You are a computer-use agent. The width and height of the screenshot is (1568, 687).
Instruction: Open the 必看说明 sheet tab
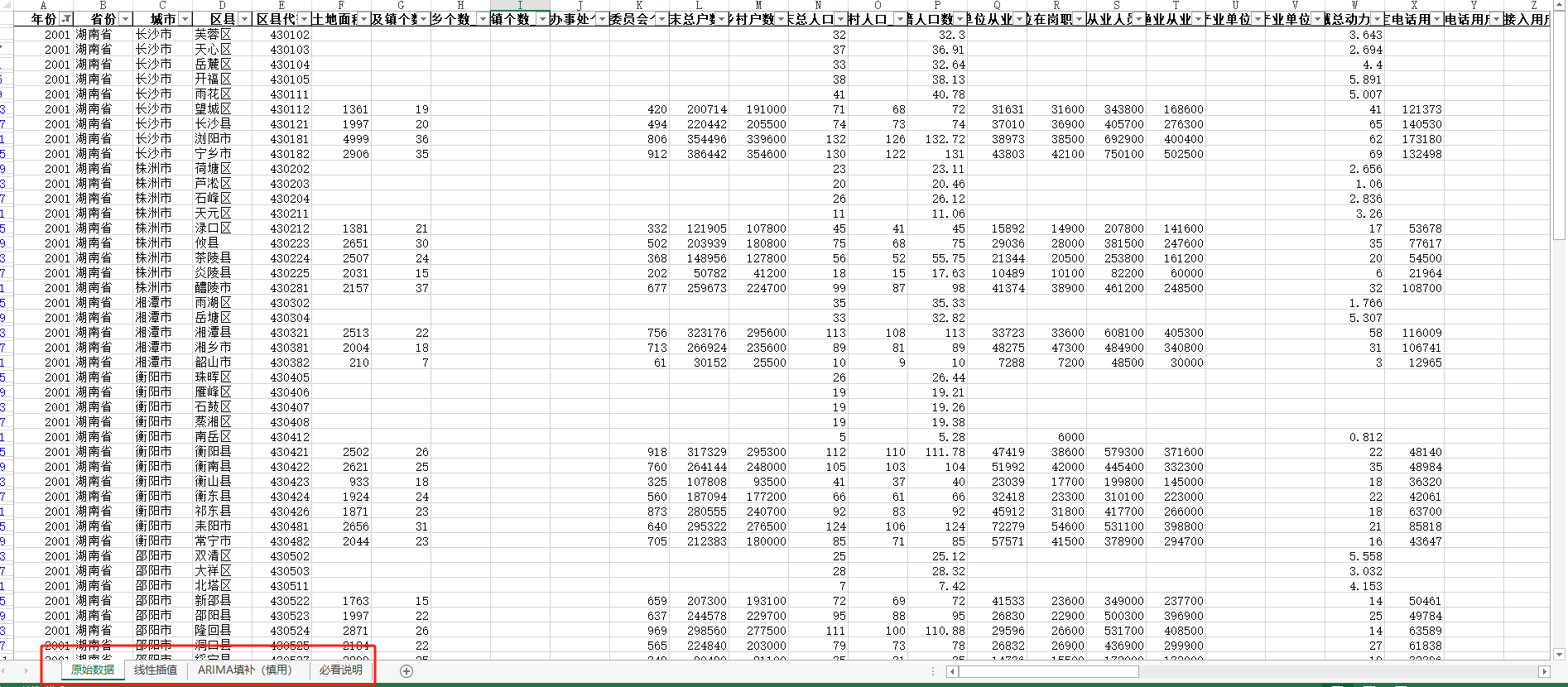point(341,670)
